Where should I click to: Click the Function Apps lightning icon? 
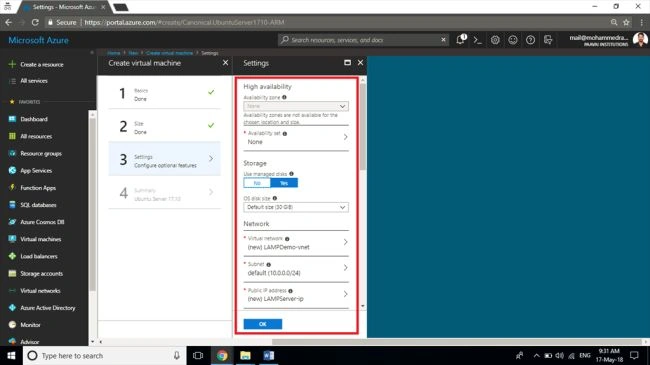12,187
